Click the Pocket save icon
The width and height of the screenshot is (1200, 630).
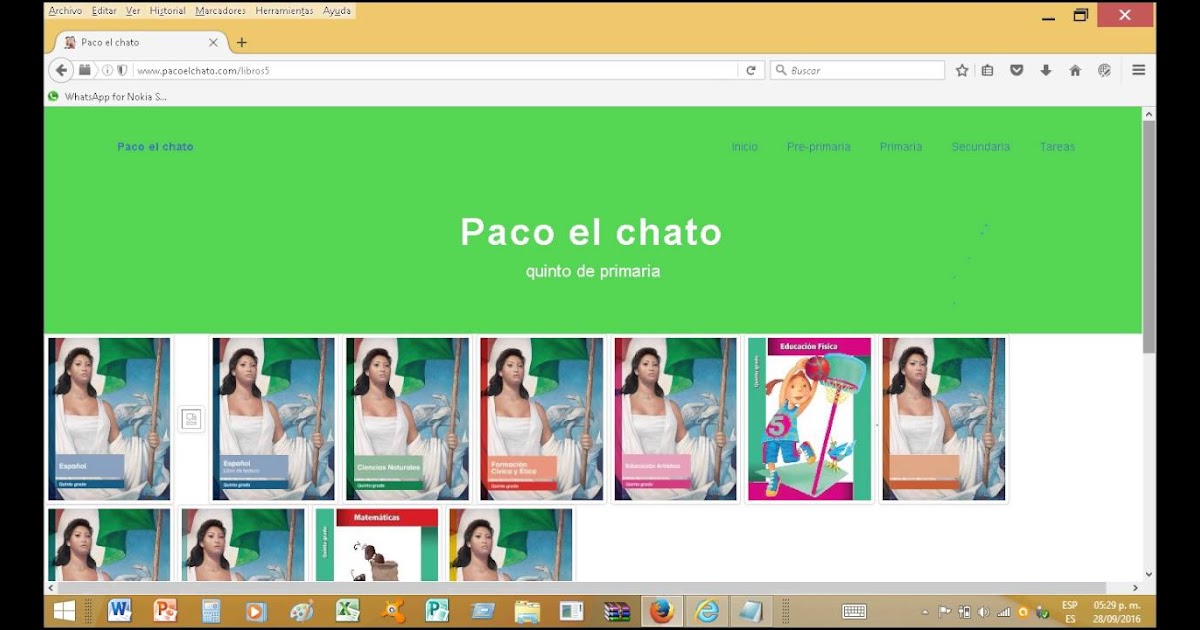(x=1016, y=70)
